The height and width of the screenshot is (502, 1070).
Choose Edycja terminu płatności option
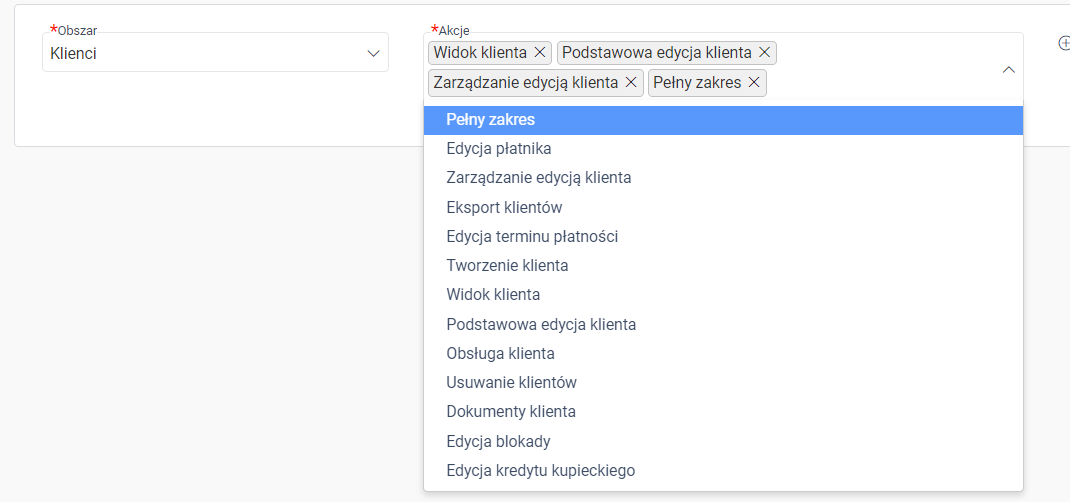[723, 236]
